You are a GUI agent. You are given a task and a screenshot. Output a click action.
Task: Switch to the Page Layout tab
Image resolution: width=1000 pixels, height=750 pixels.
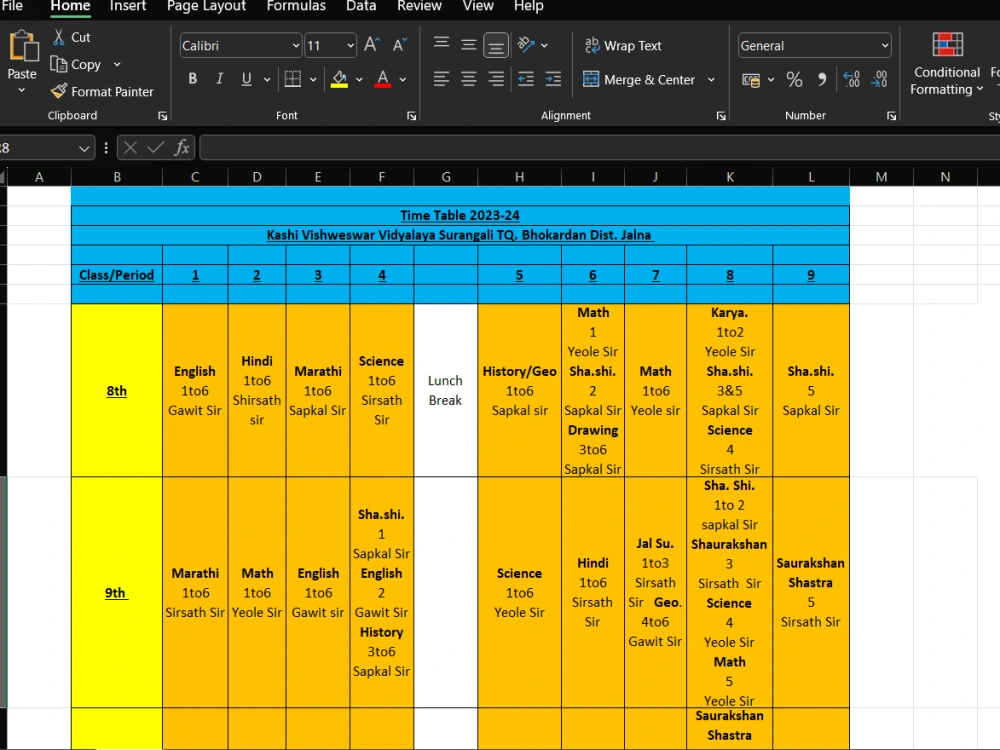coord(206,6)
